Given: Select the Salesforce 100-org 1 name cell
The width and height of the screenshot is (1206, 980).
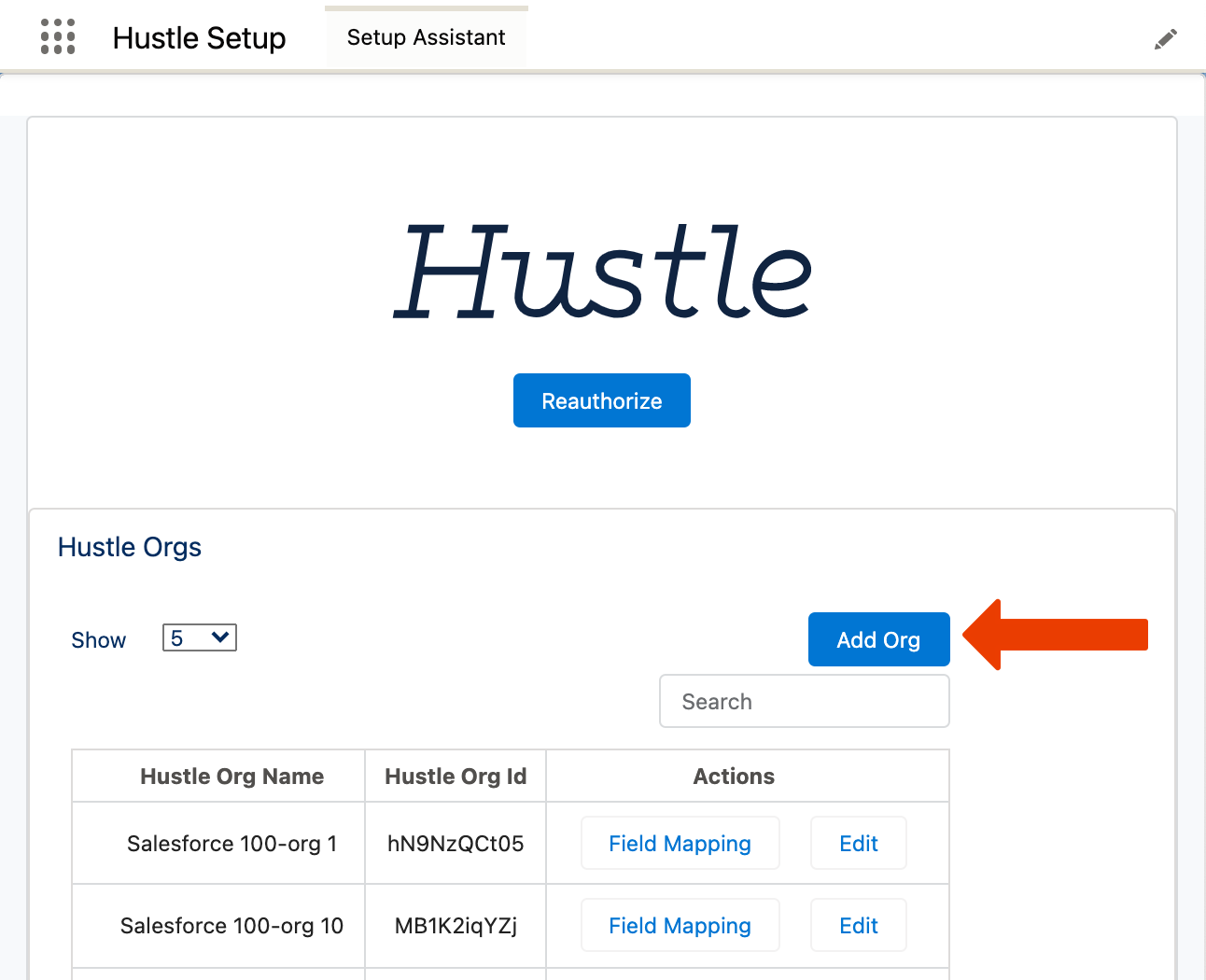Looking at the screenshot, I should click(x=218, y=843).
